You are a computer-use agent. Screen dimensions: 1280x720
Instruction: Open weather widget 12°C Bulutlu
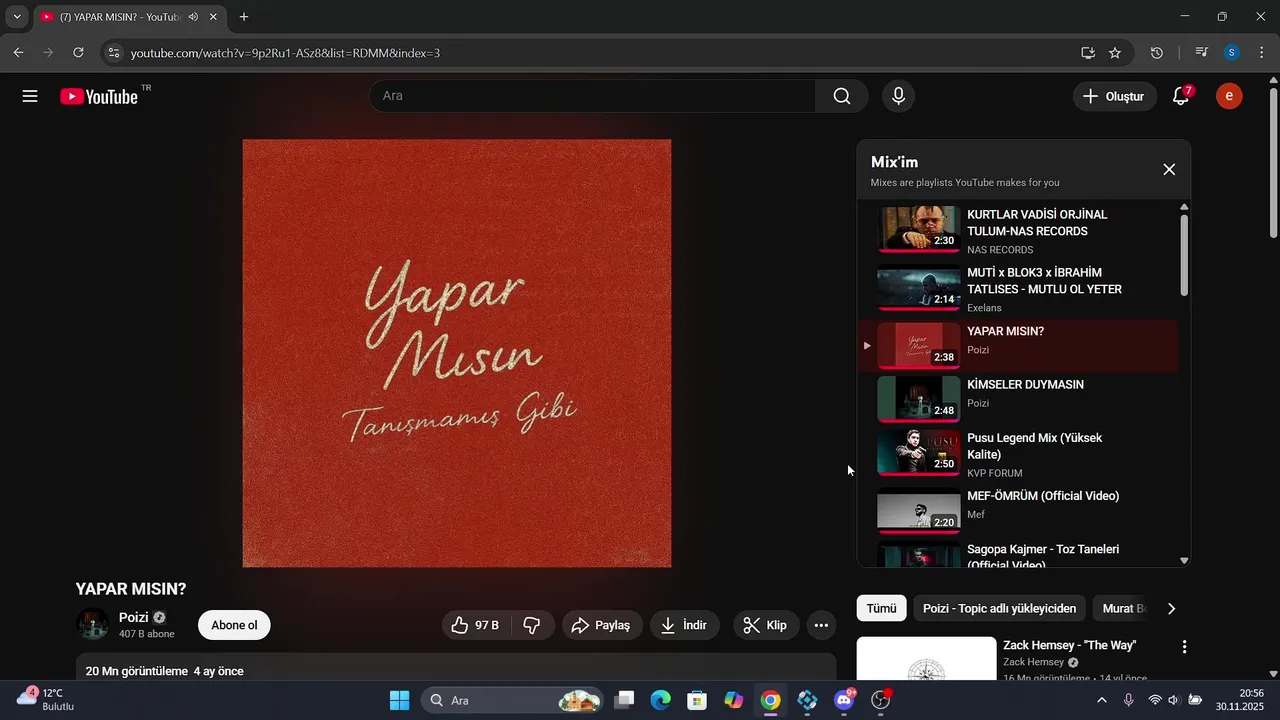[45, 699]
